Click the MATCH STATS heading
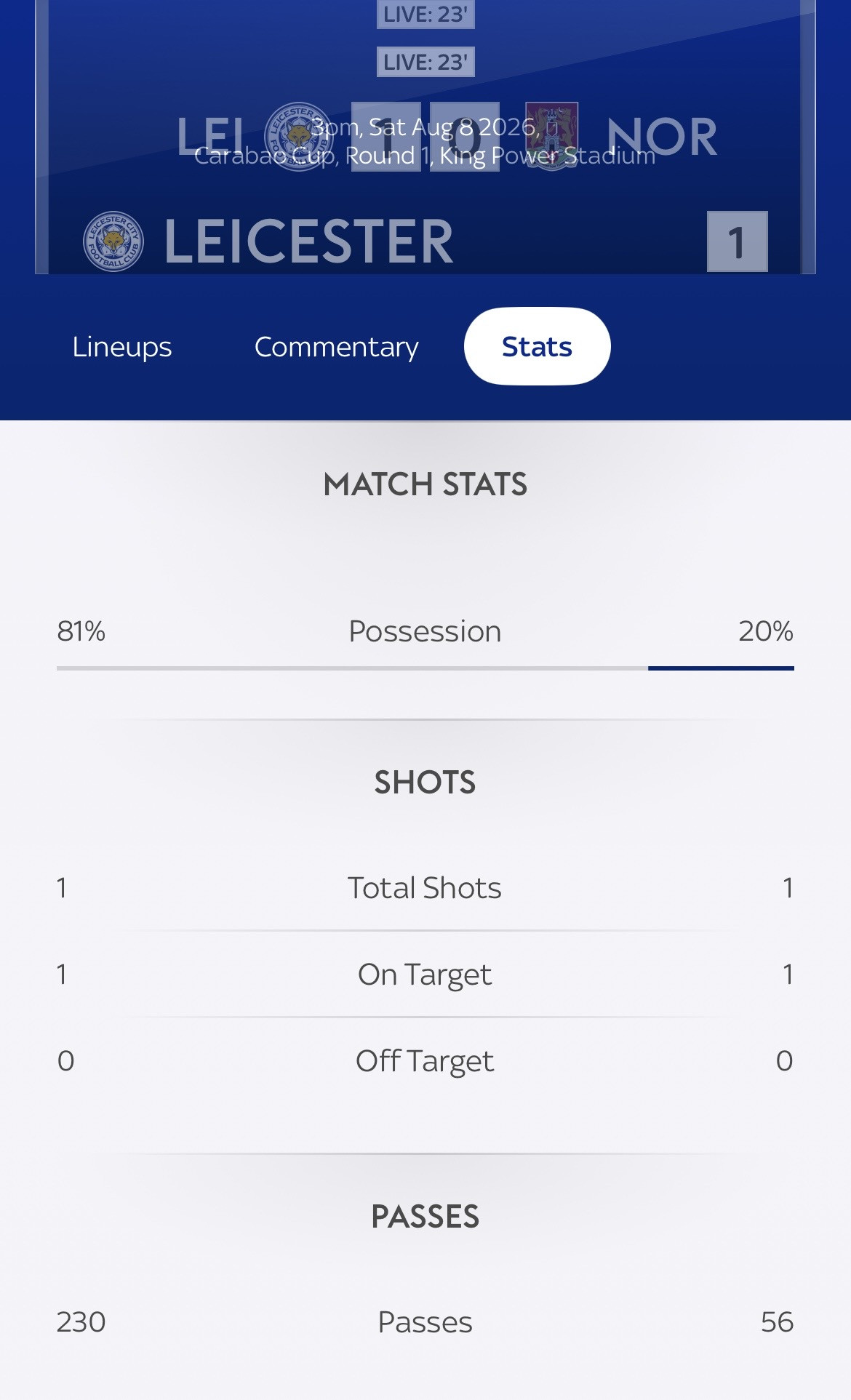 click(x=425, y=484)
